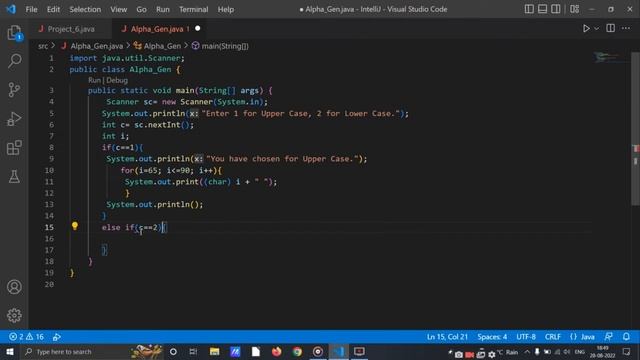Viewport: 640px width, 360px height.
Task: Open the Run and Debug view
Action: (14, 119)
